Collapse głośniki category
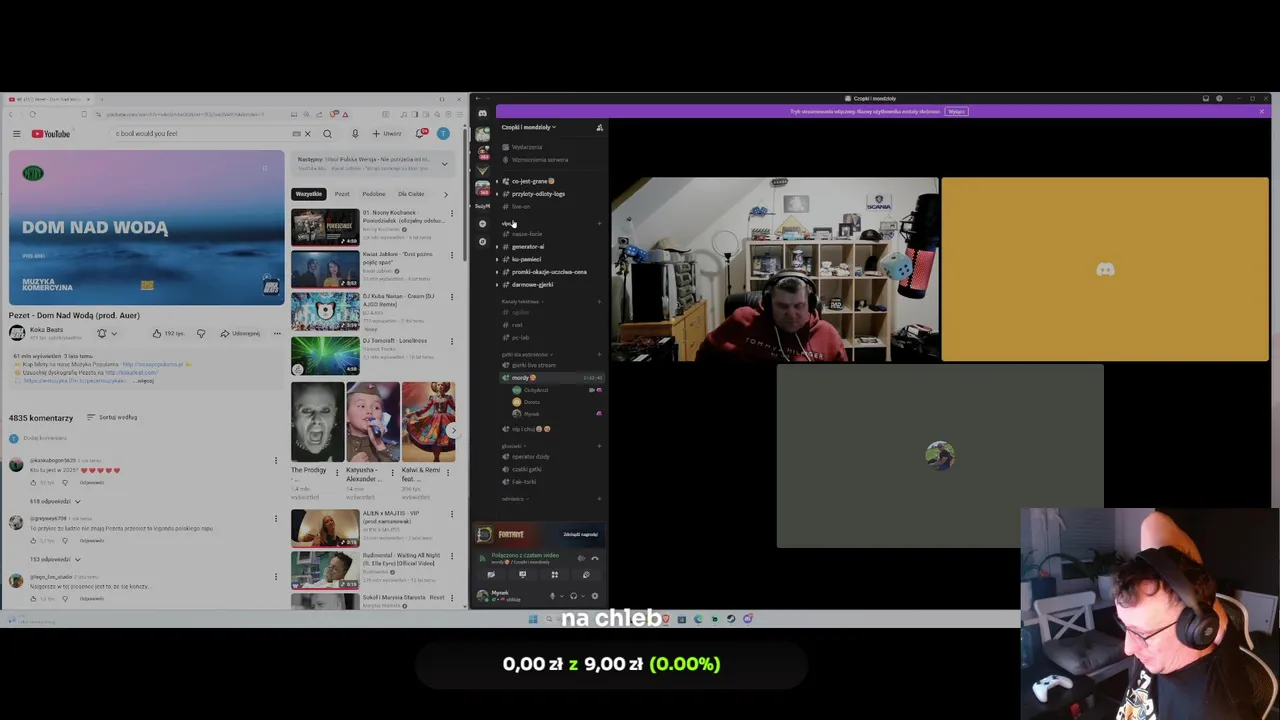This screenshot has width=1280, height=720. 512,446
